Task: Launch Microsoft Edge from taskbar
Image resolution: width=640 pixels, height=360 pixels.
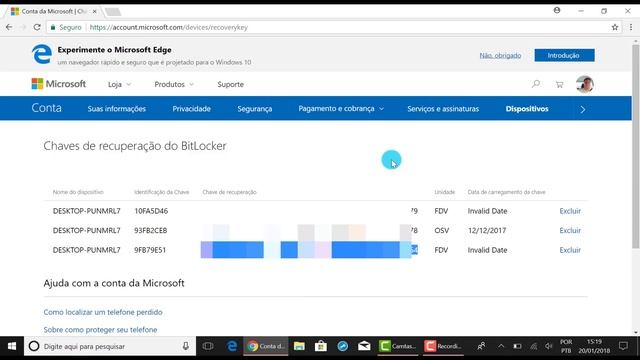Action: tap(232, 347)
